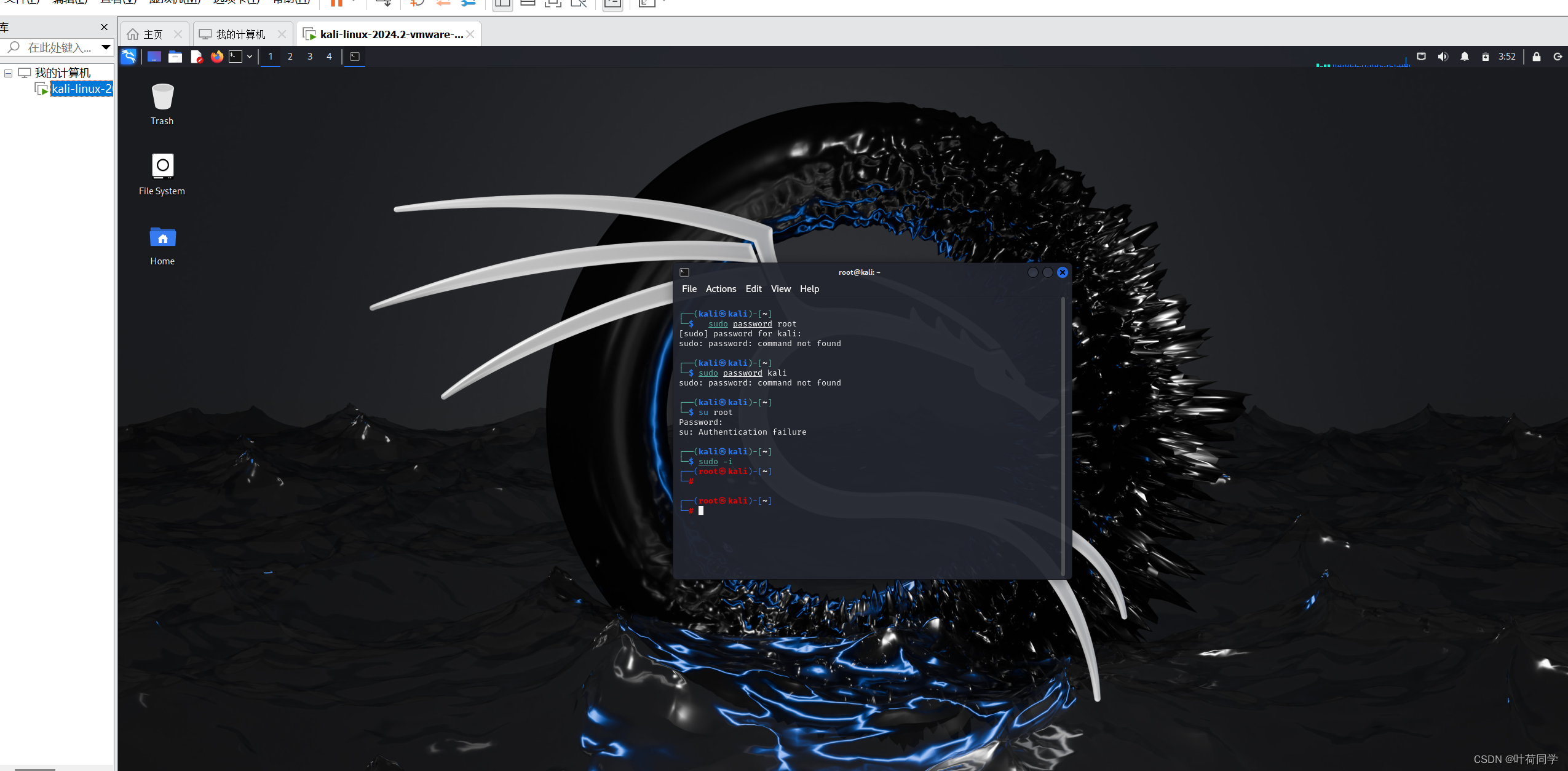Close the 主页 tab
Image resolution: width=1568 pixels, height=771 pixels.
[x=178, y=34]
